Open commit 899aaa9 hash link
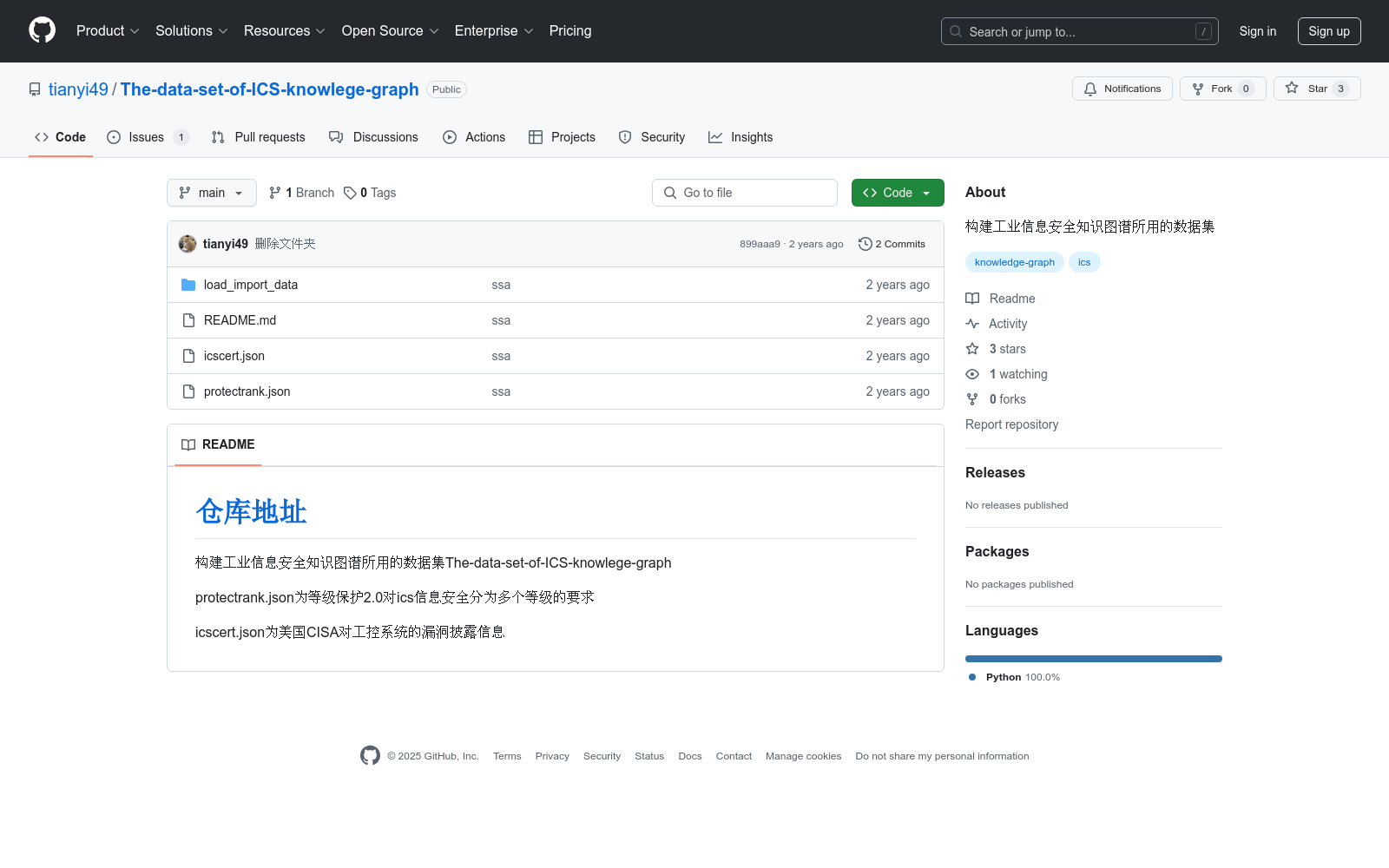Image resolution: width=1389 pixels, height=868 pixels. 760,244
